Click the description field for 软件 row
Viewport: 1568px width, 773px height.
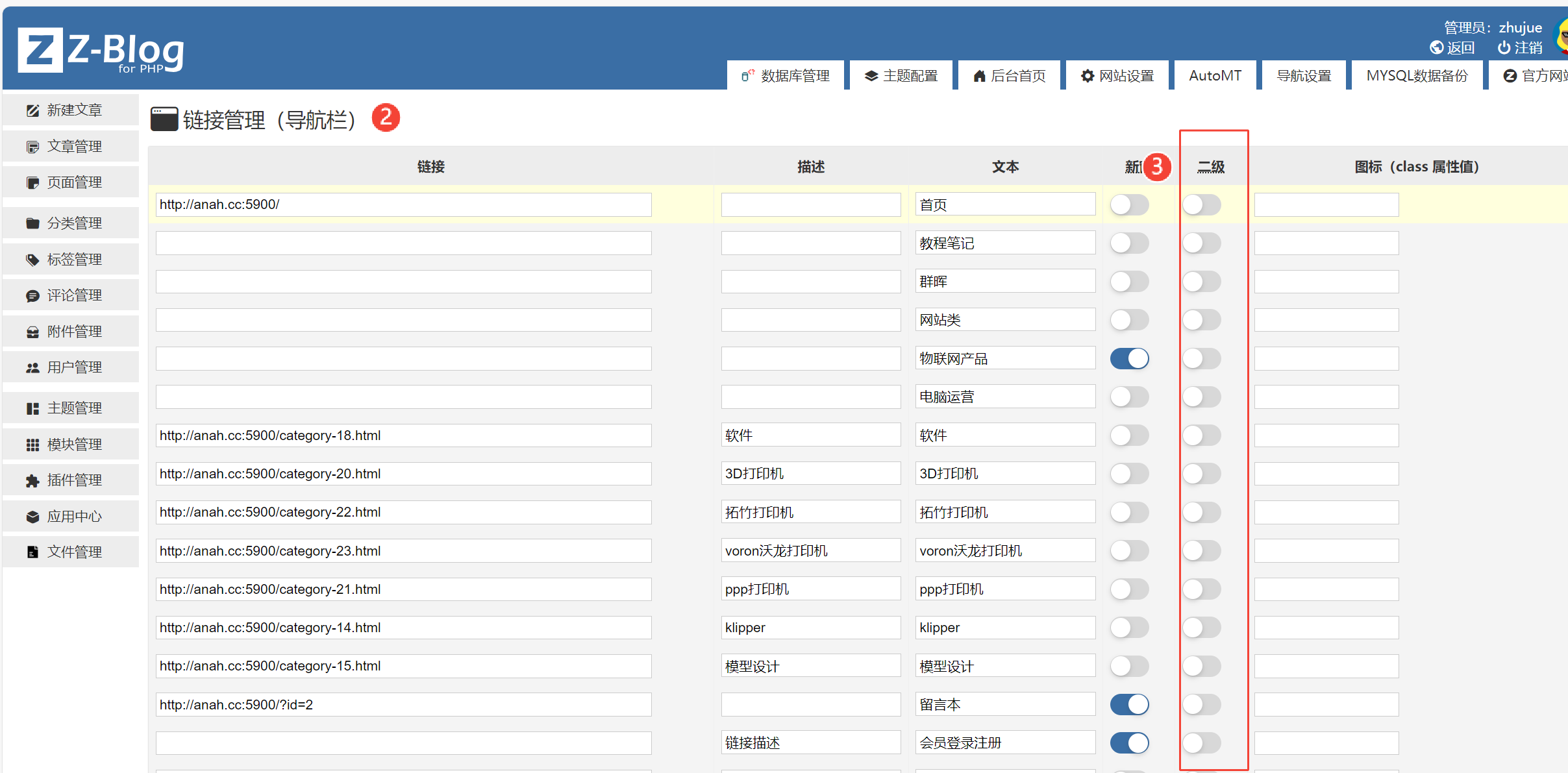(810, 436)
